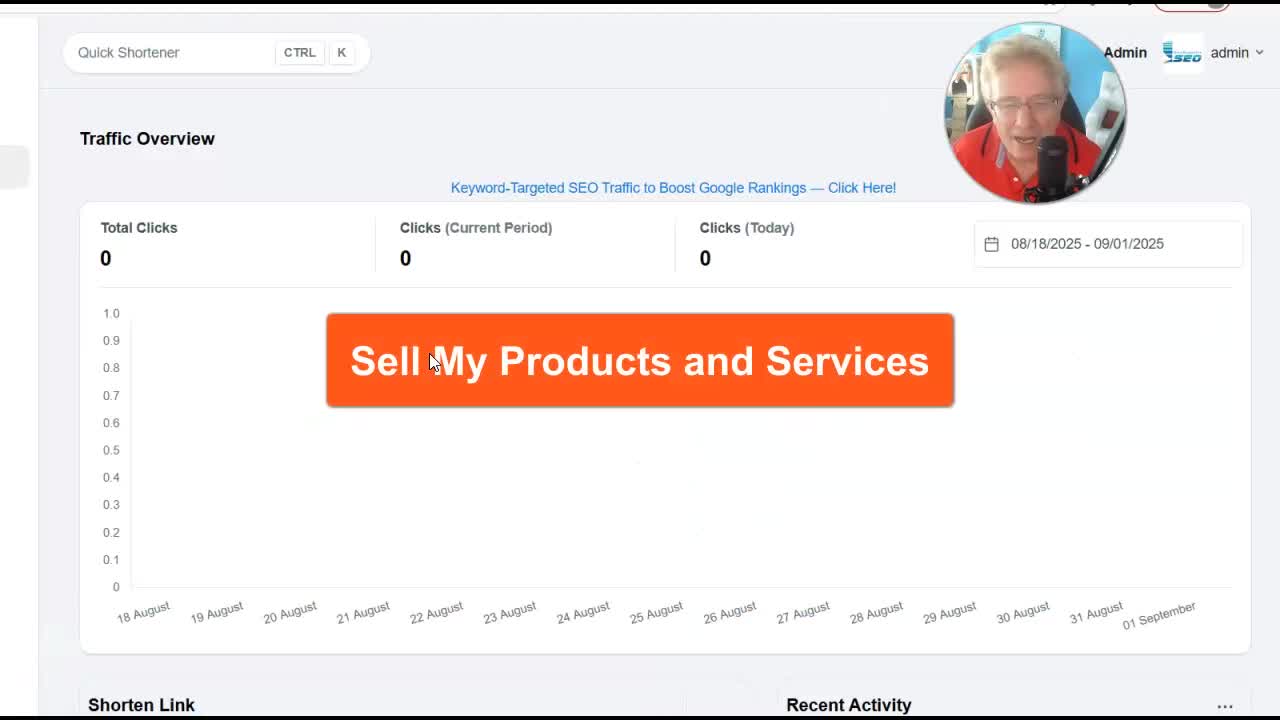
Task: Click the Total Clicks stat
Action: 139,244
